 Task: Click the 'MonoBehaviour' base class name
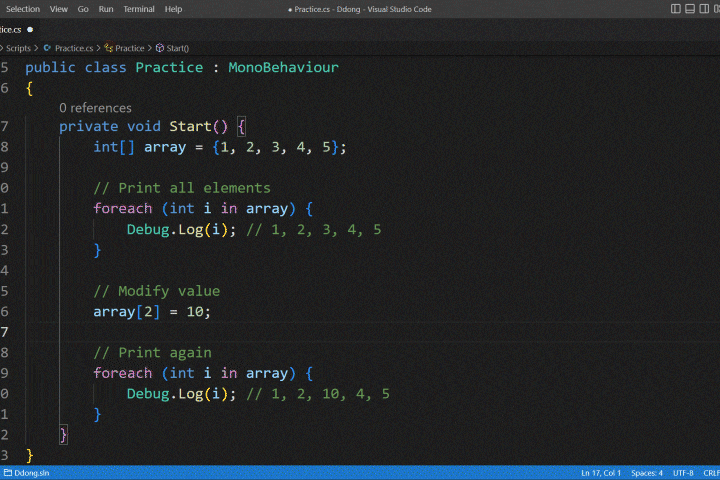[283, 68]
